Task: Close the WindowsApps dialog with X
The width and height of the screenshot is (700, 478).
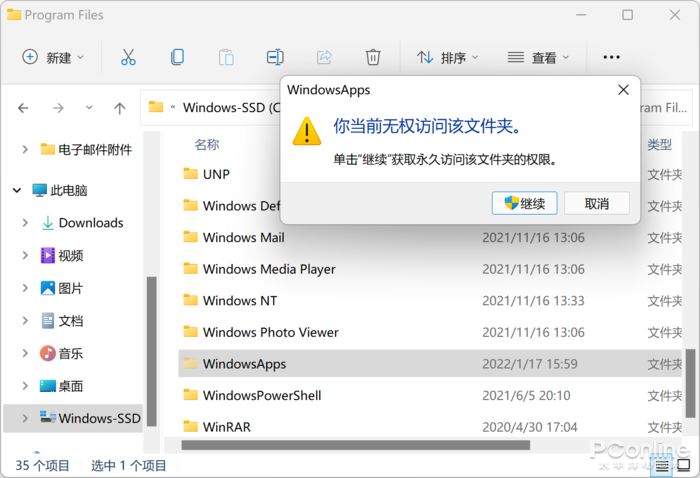Action: (623, 90)
